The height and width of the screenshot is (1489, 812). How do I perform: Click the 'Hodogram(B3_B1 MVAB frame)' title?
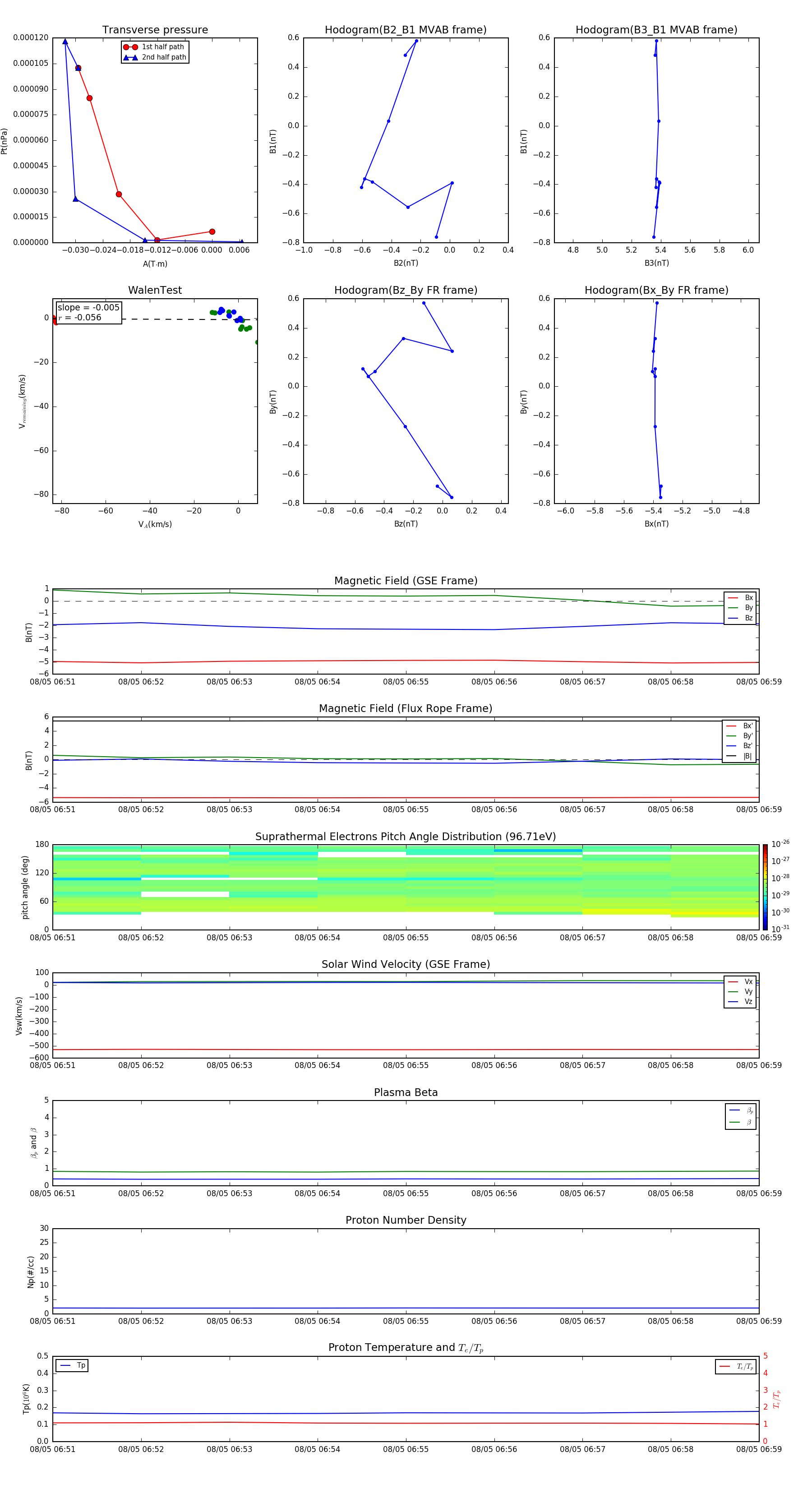656,30
